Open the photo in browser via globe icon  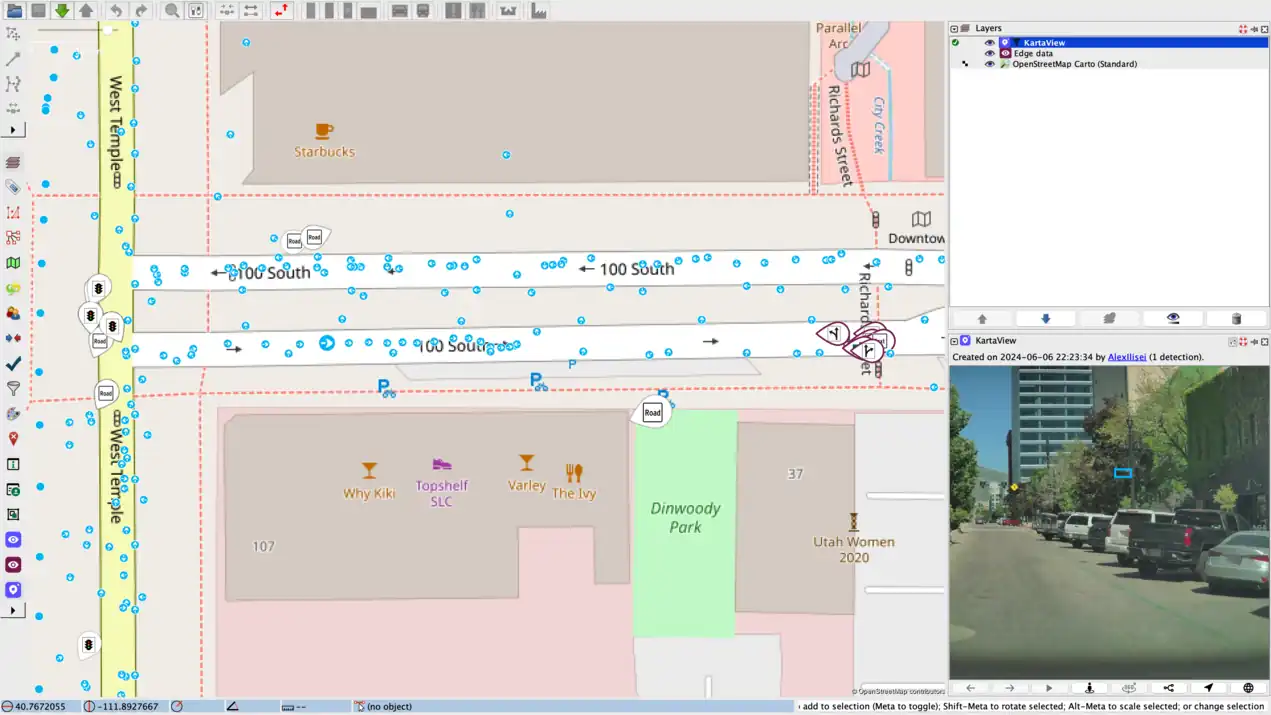click(x=1248, y=688)
